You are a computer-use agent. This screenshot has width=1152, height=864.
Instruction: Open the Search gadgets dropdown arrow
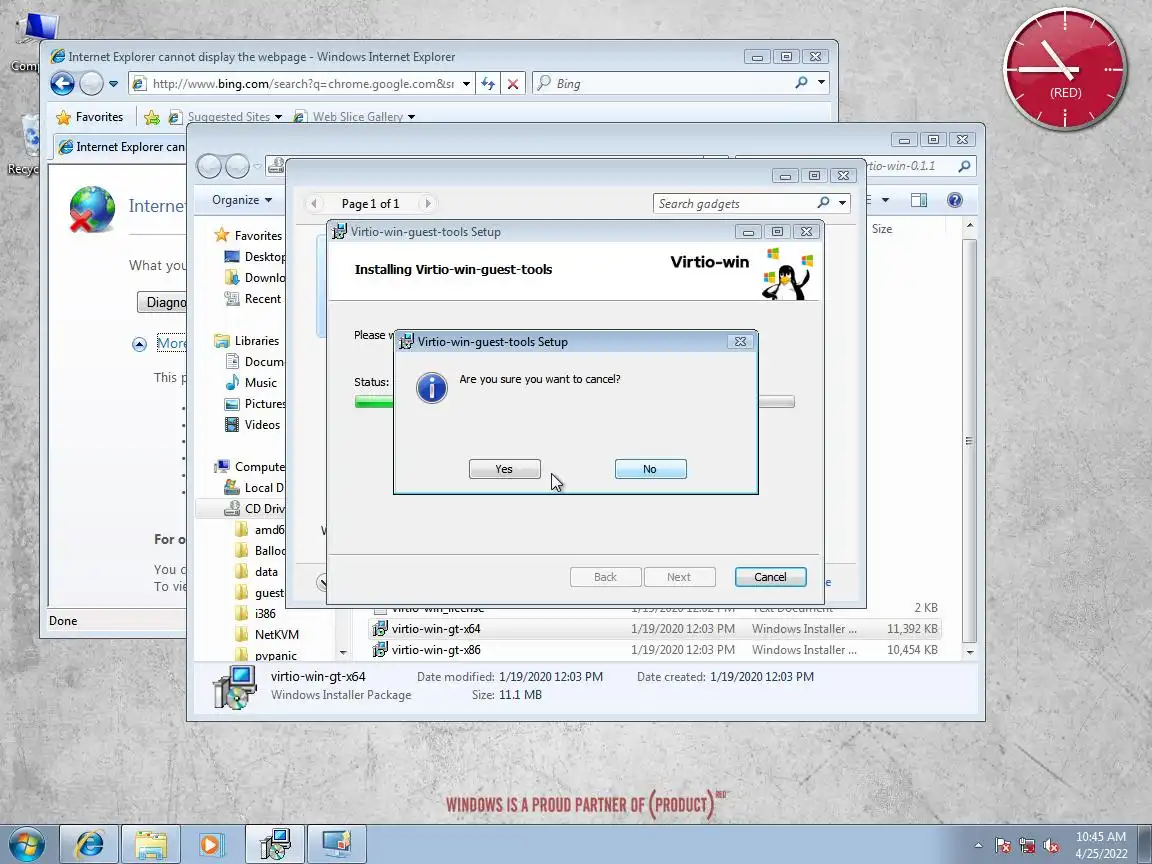coord(843,204)
